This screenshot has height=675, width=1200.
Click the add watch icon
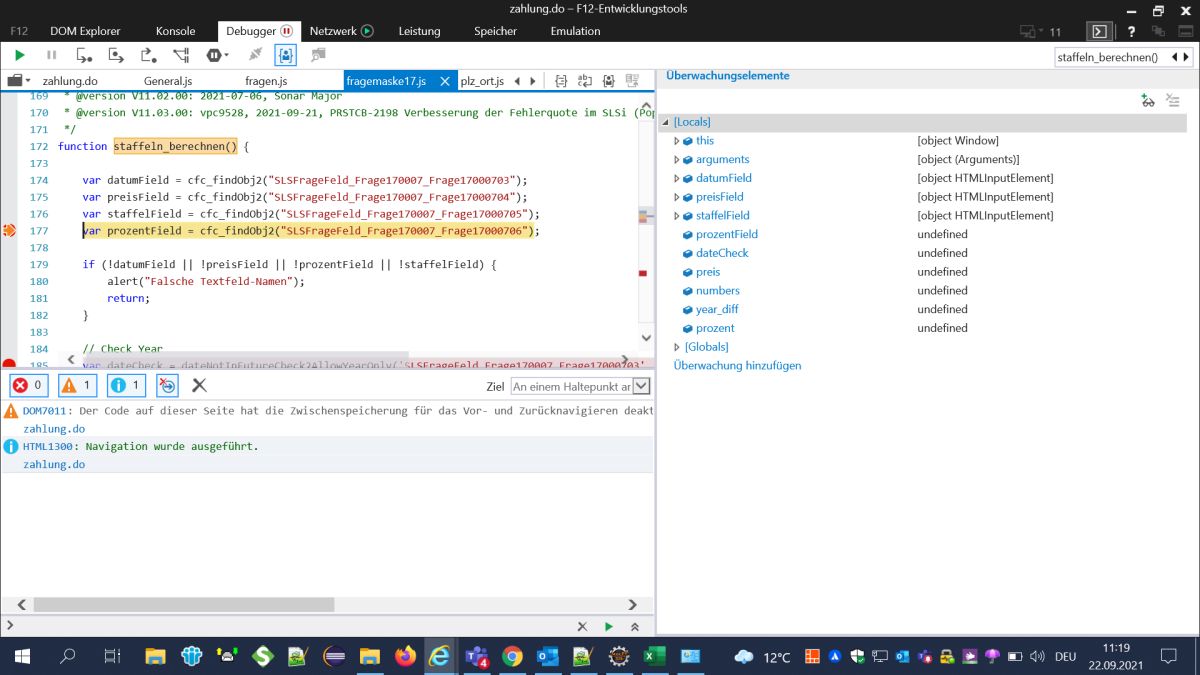[x=1148, y=100]
